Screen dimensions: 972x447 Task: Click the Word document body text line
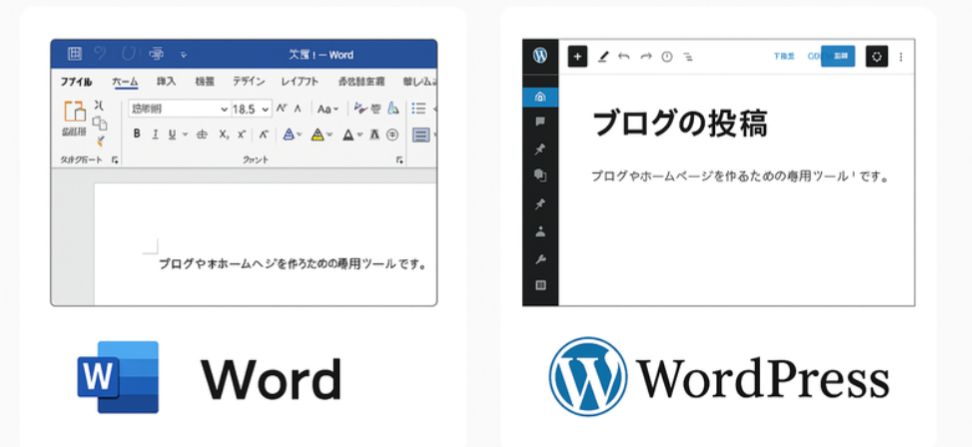293,264
